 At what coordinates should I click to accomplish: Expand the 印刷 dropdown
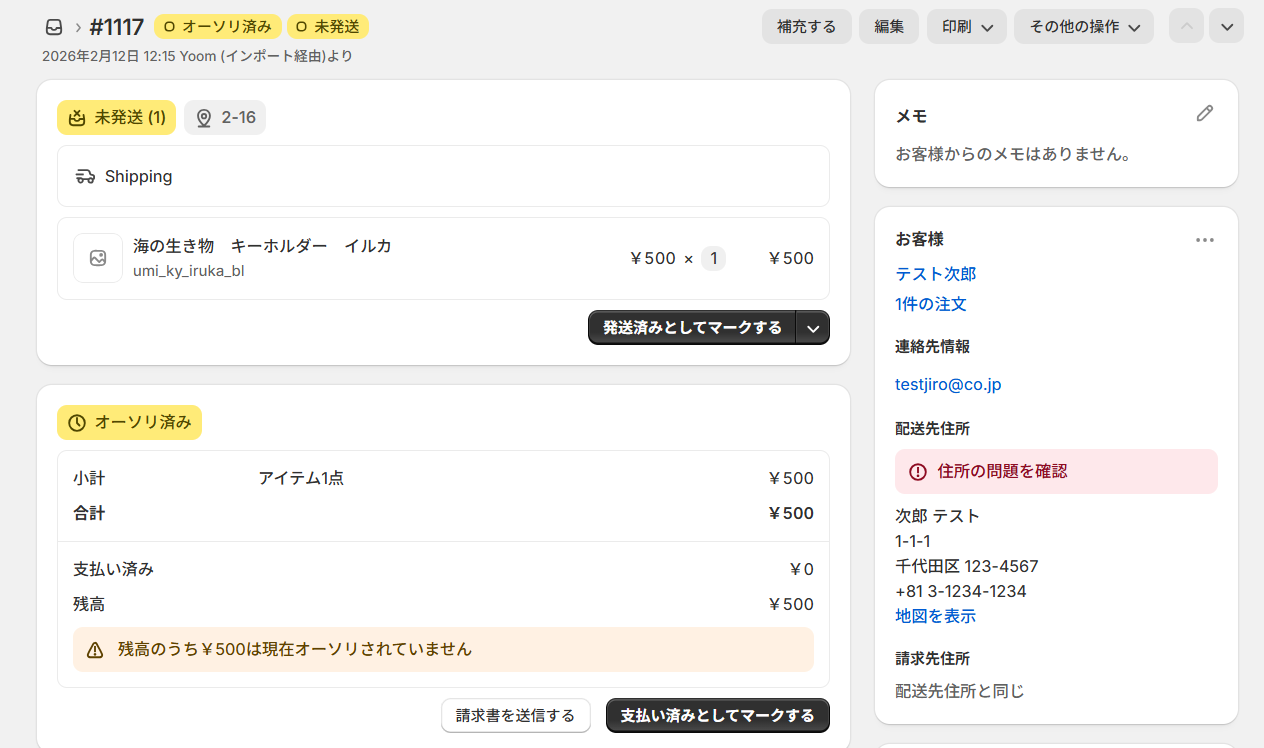point(966,27)
